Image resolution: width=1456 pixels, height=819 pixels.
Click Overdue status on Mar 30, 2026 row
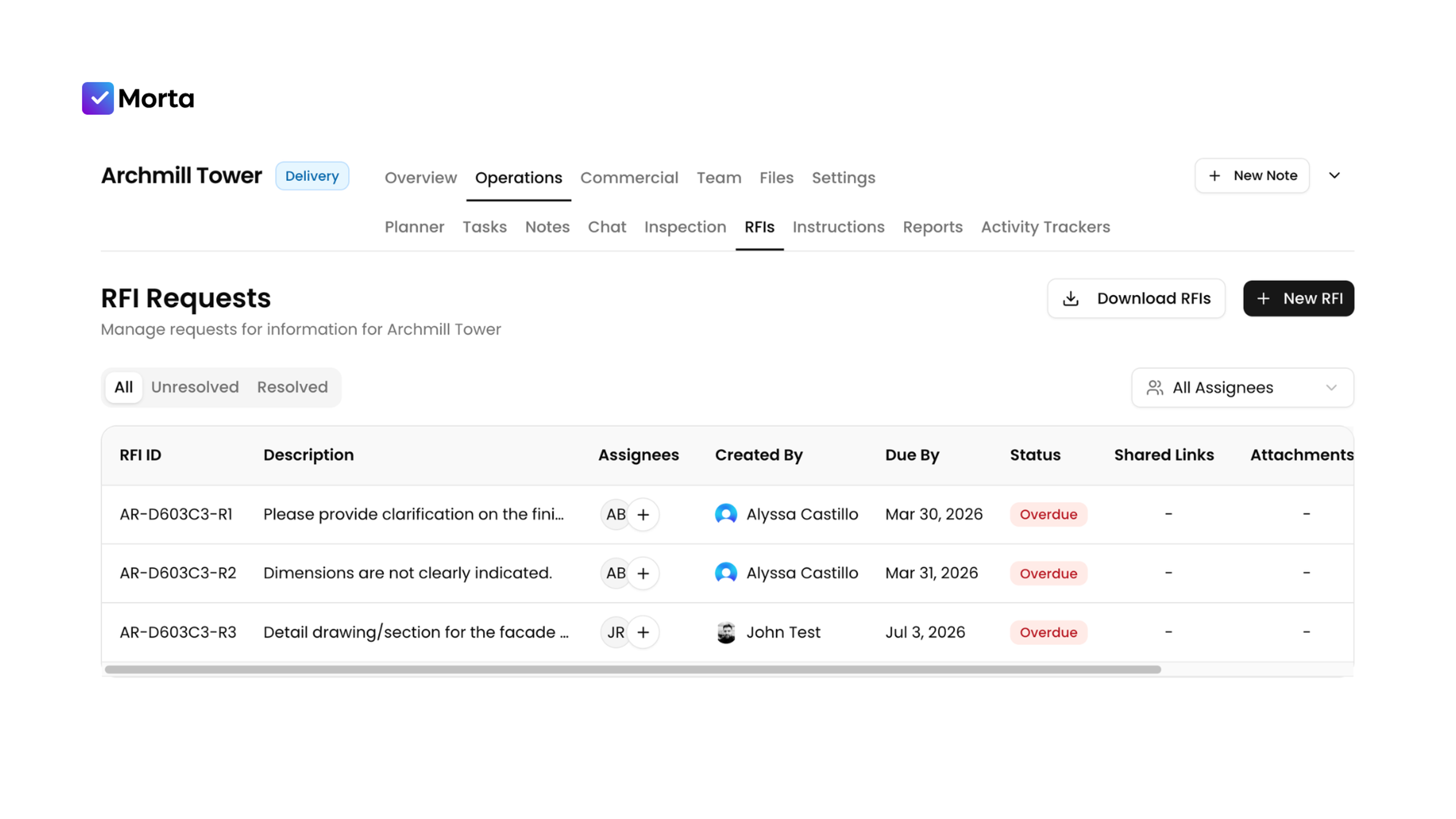tap(1048, 515)
